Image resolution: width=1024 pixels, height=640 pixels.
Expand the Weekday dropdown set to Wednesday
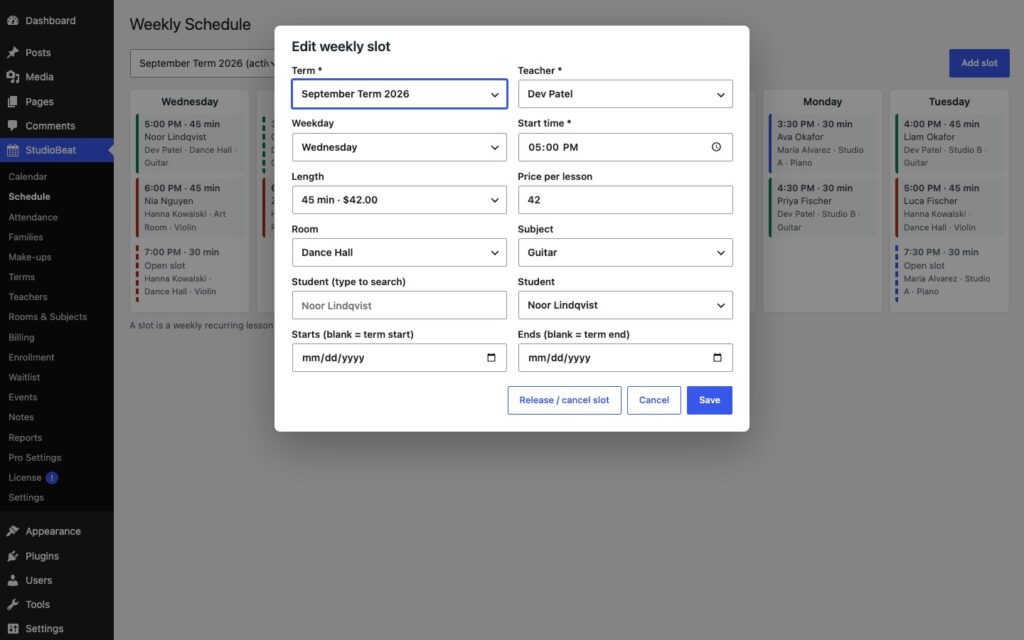point(399,147)
